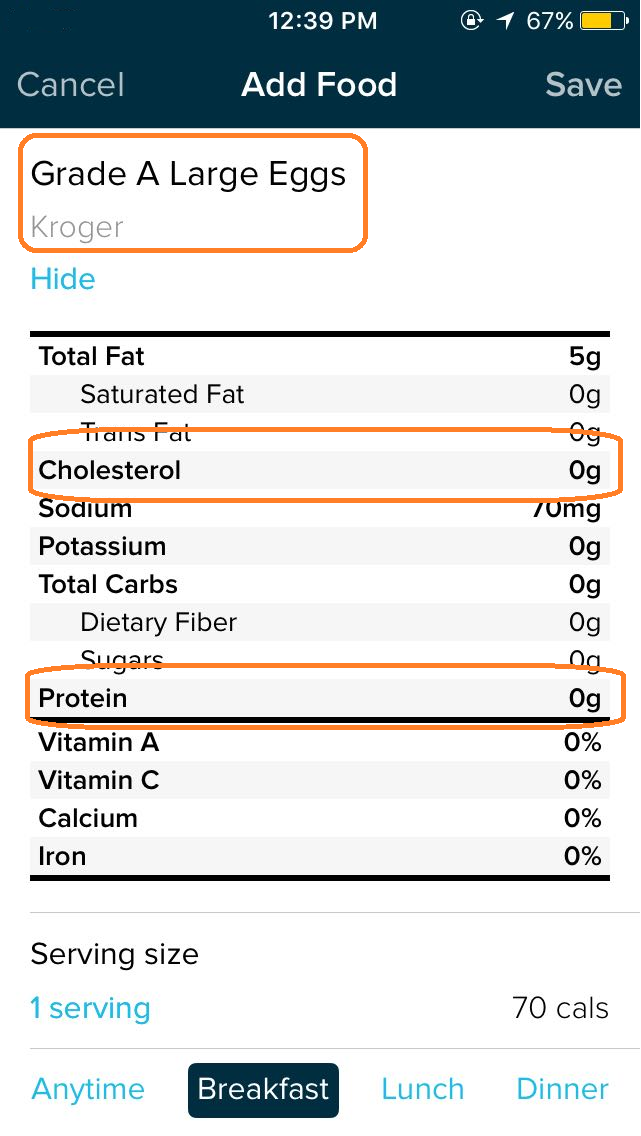Tap the Protein row value
The height and width of the screenshot is (1136, 641).
[585, 698]
